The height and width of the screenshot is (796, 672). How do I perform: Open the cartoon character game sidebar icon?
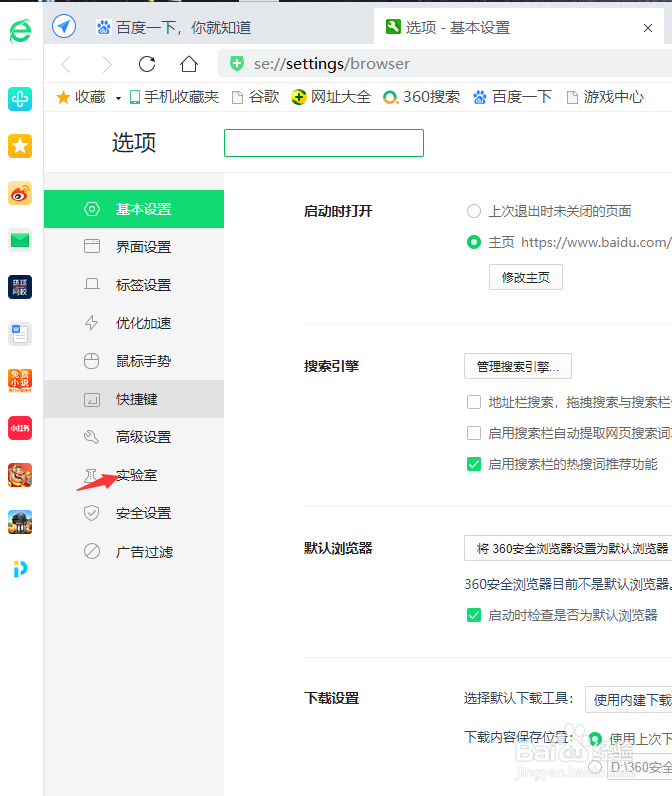[x=20, y=475]
